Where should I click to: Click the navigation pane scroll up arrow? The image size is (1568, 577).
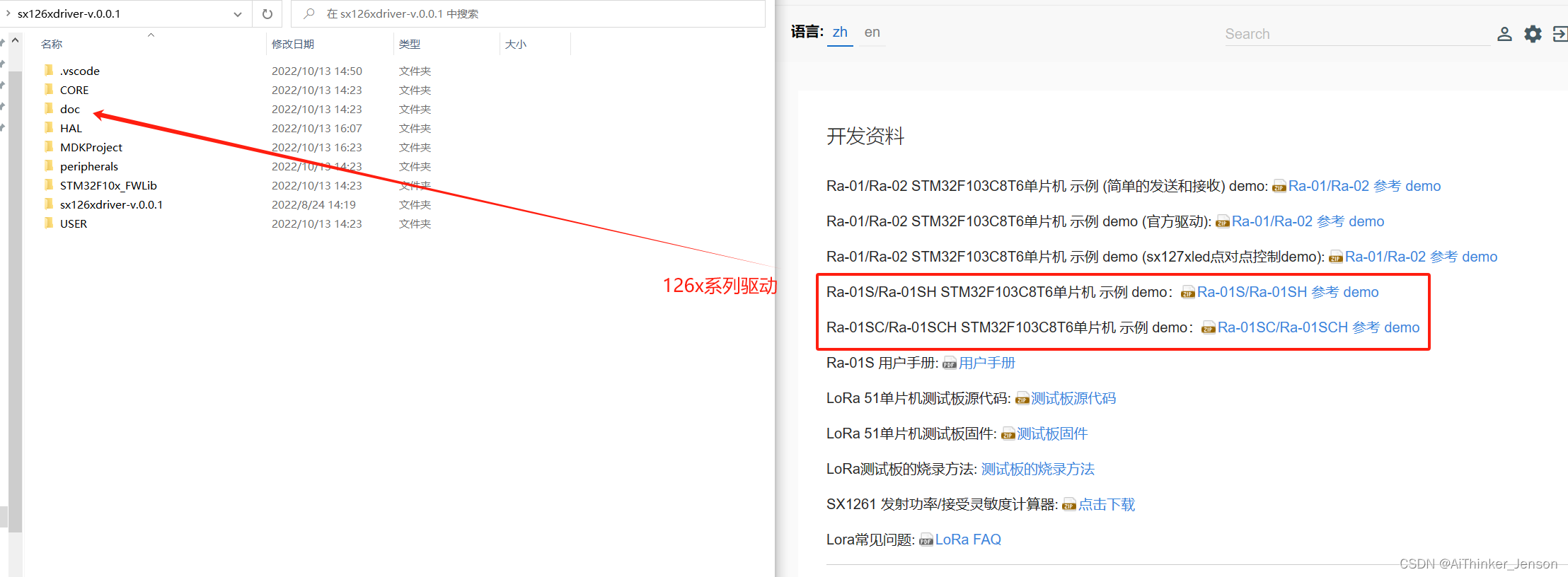(15, 40)
